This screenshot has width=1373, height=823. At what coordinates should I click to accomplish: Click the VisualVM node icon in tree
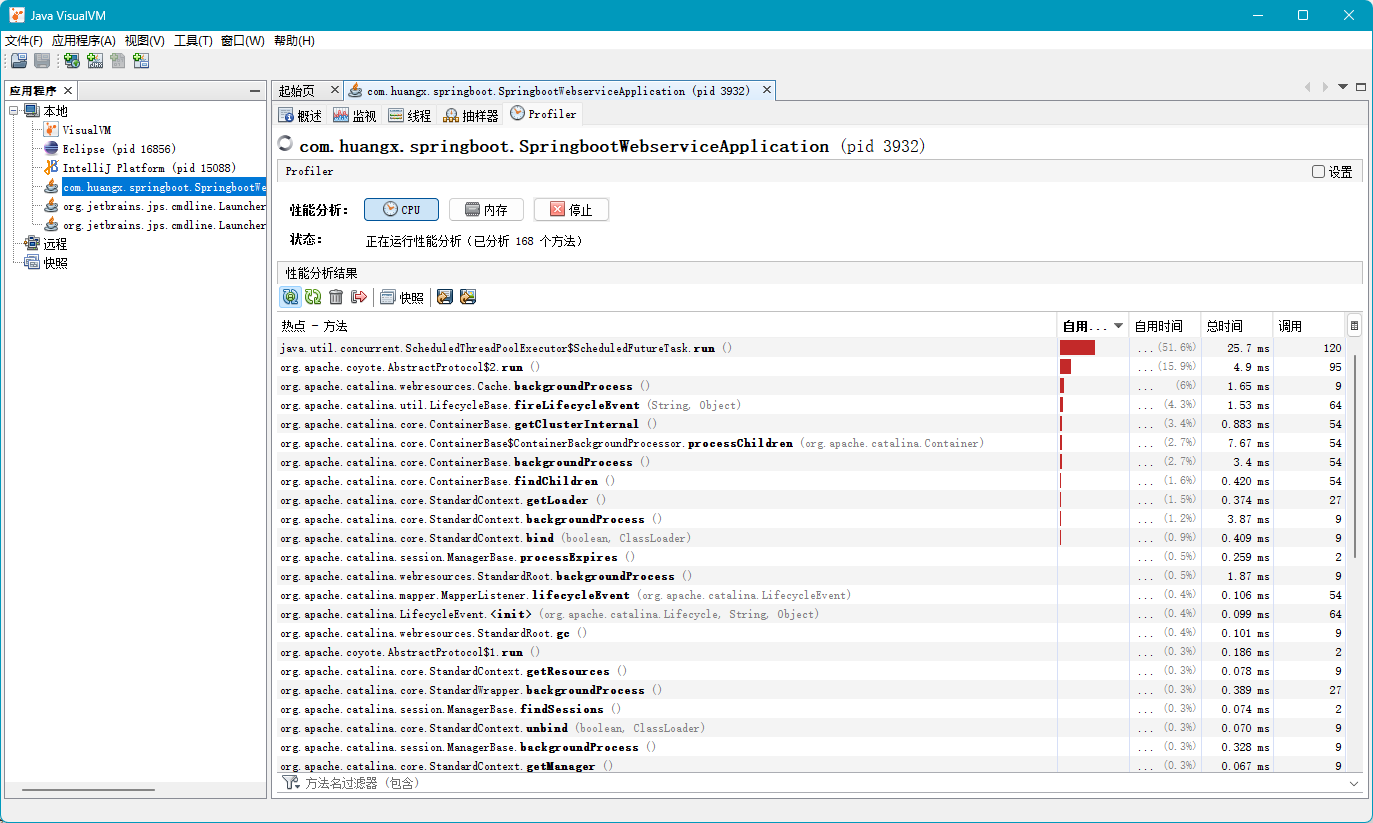point(51,130)
